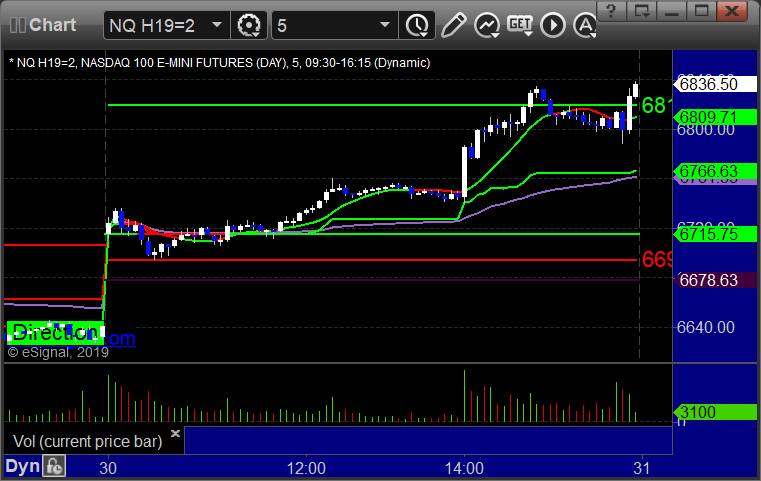761x481 pixels.
Task: Click the 31 date axis label
Action: click(x=642, y=468)
